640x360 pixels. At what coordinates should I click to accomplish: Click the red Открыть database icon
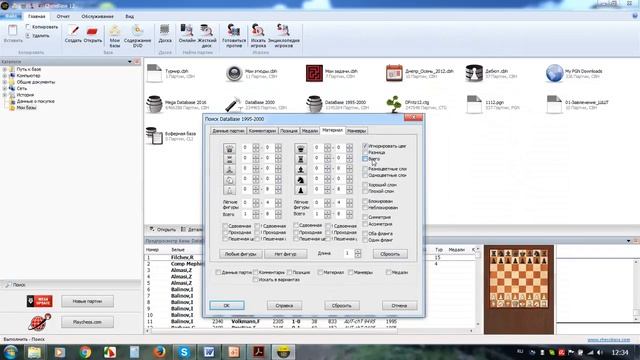click(93, 34)
